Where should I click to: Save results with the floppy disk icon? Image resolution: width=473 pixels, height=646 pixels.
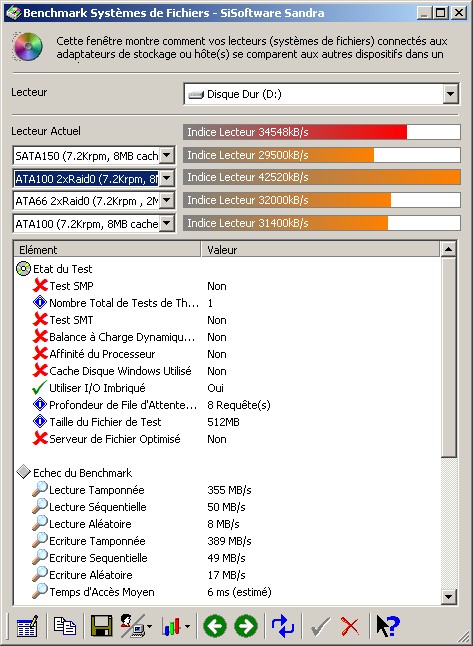[x=101, y=626]
